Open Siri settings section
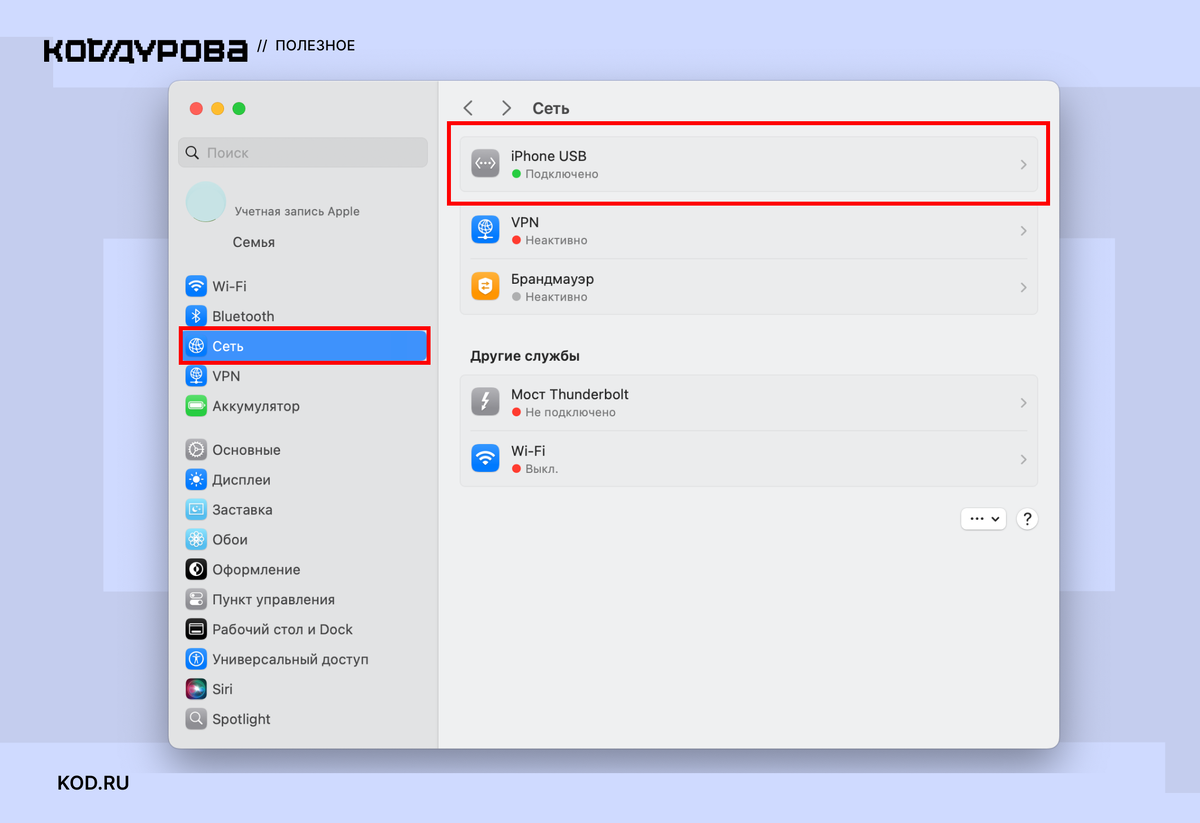The height and width of the screenshot is (823, 1200). click(x=304, y=689)
